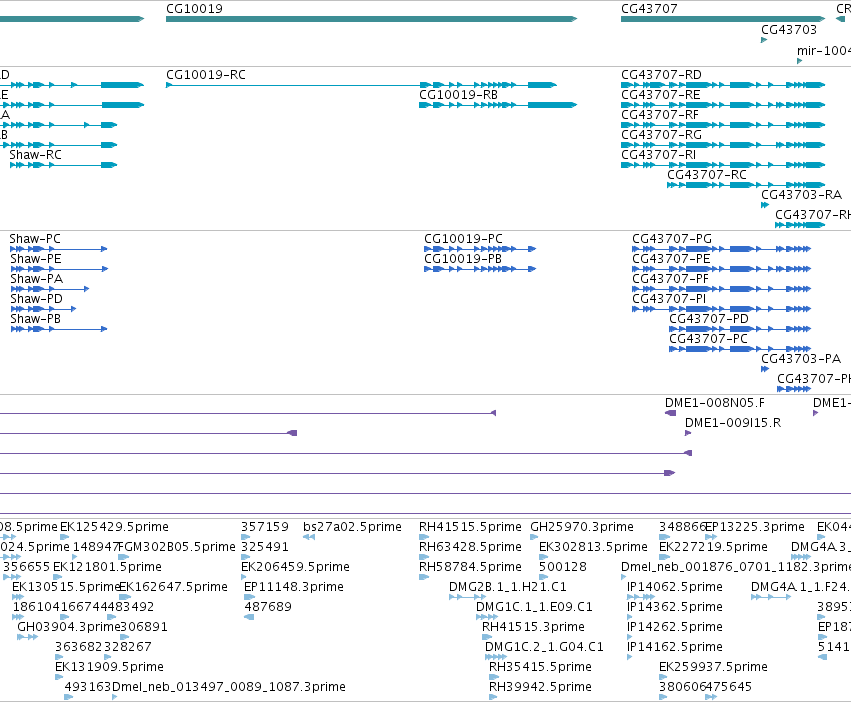Image resolution: width=851 pixels, height=702 pixels.
Task: Click the 500128 EST label
Action: click(x=563, y=567)
